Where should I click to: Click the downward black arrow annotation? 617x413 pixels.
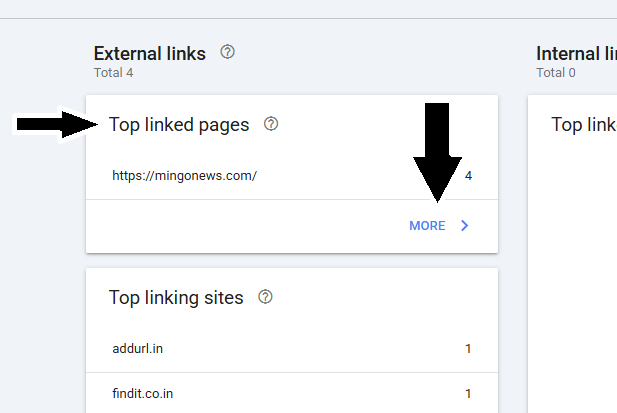[x=437, y=152]
